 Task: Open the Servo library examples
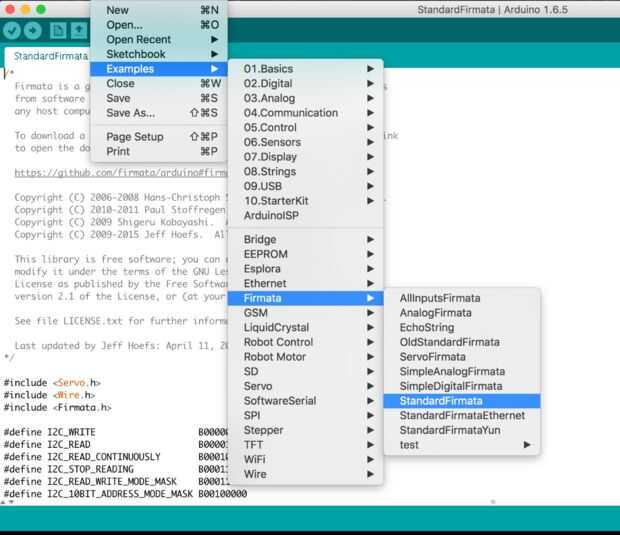click(x=305, y=386)
